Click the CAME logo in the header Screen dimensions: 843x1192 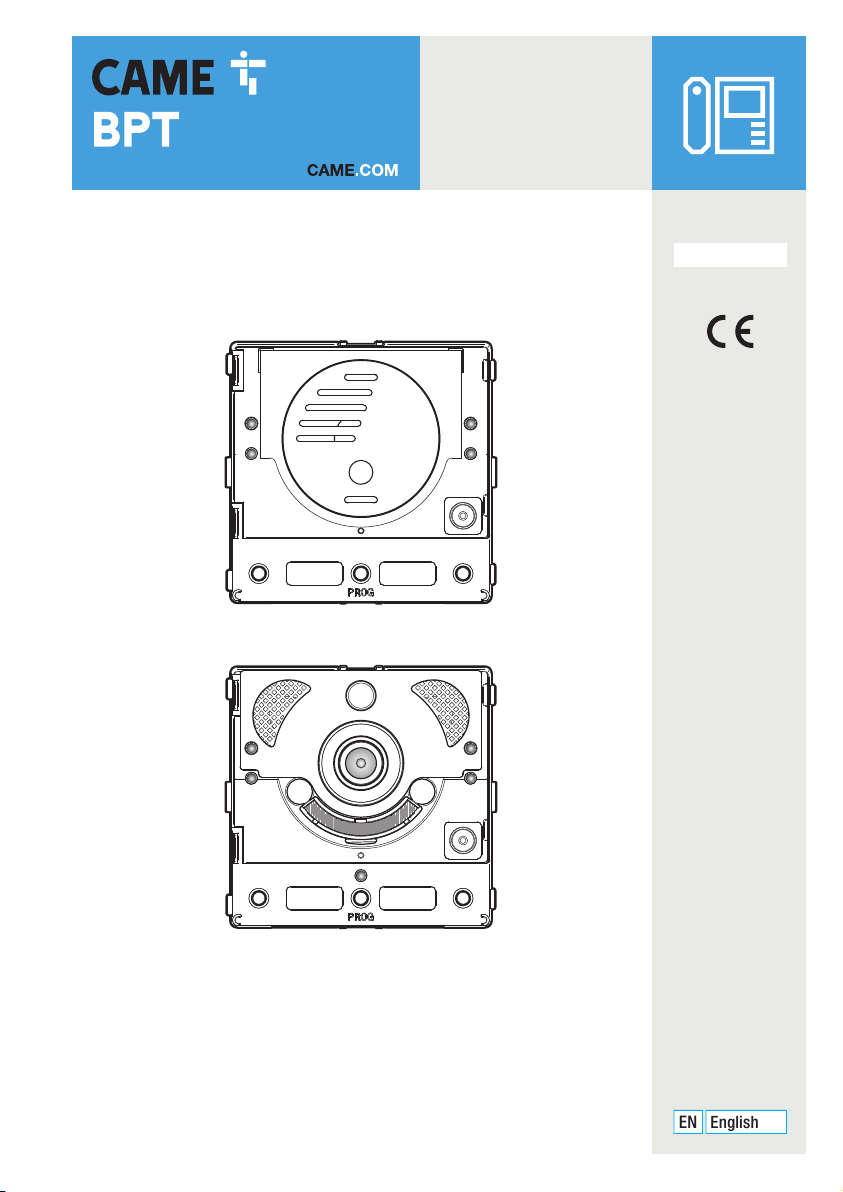(x=179, y=74)
